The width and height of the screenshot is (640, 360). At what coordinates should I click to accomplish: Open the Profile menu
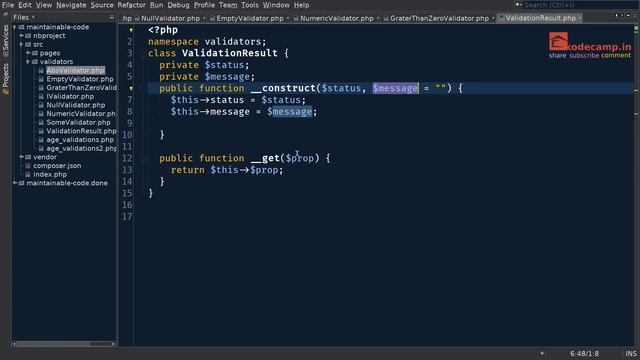204,5
